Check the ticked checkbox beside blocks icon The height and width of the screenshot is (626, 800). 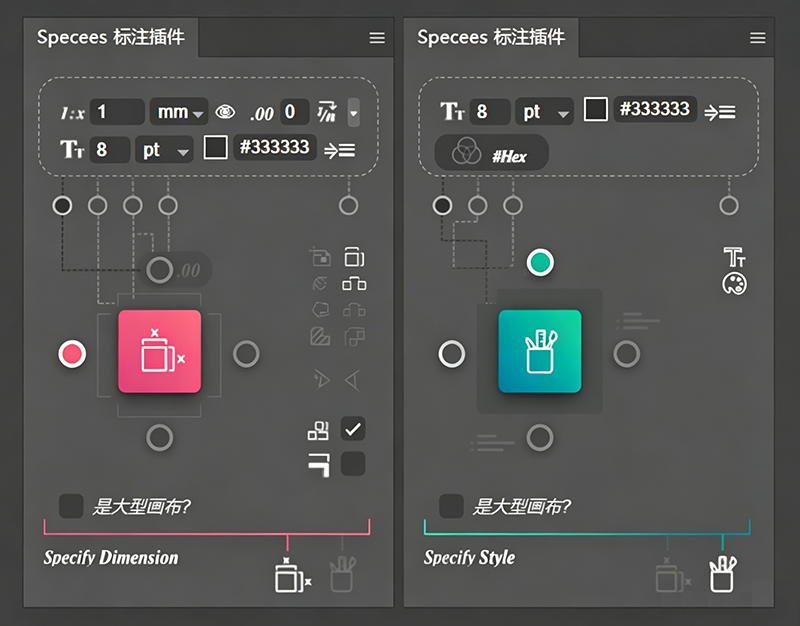[353, 429]
